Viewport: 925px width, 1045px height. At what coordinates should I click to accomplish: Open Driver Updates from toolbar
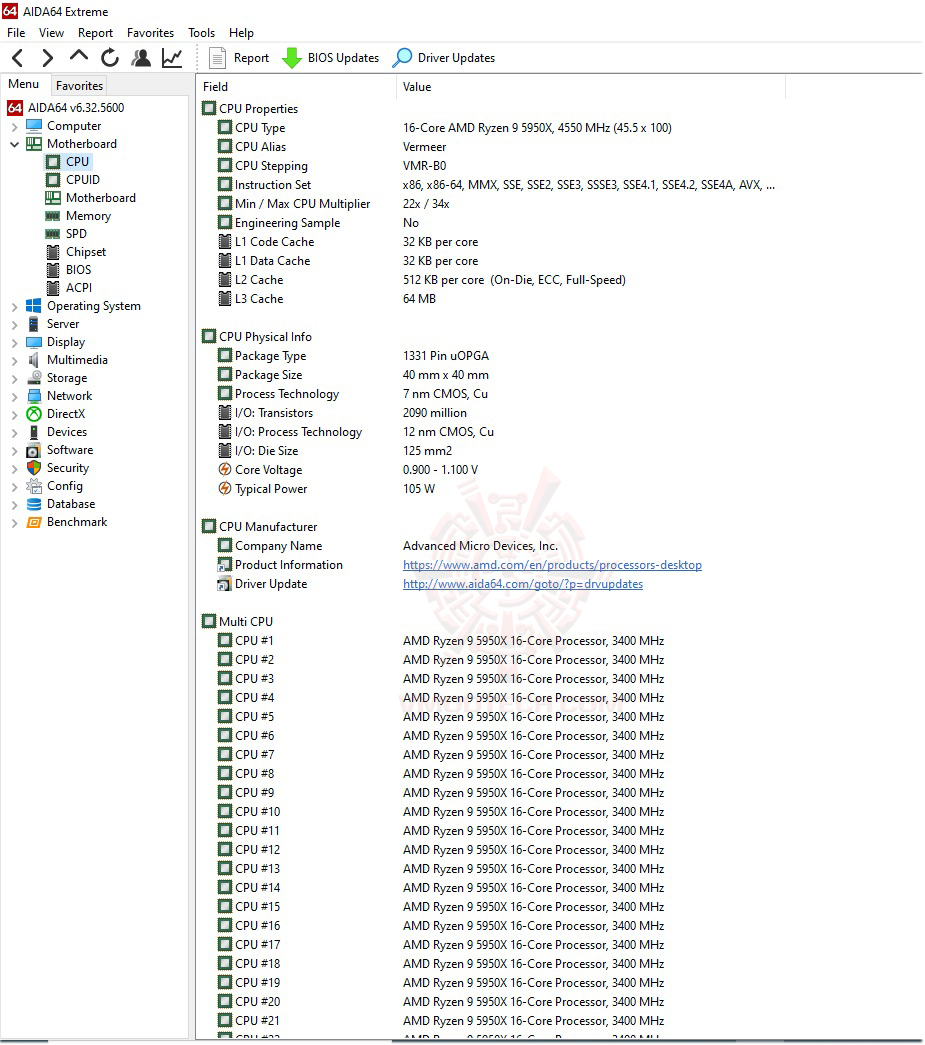pyautogui.click(x=444, y=58)
